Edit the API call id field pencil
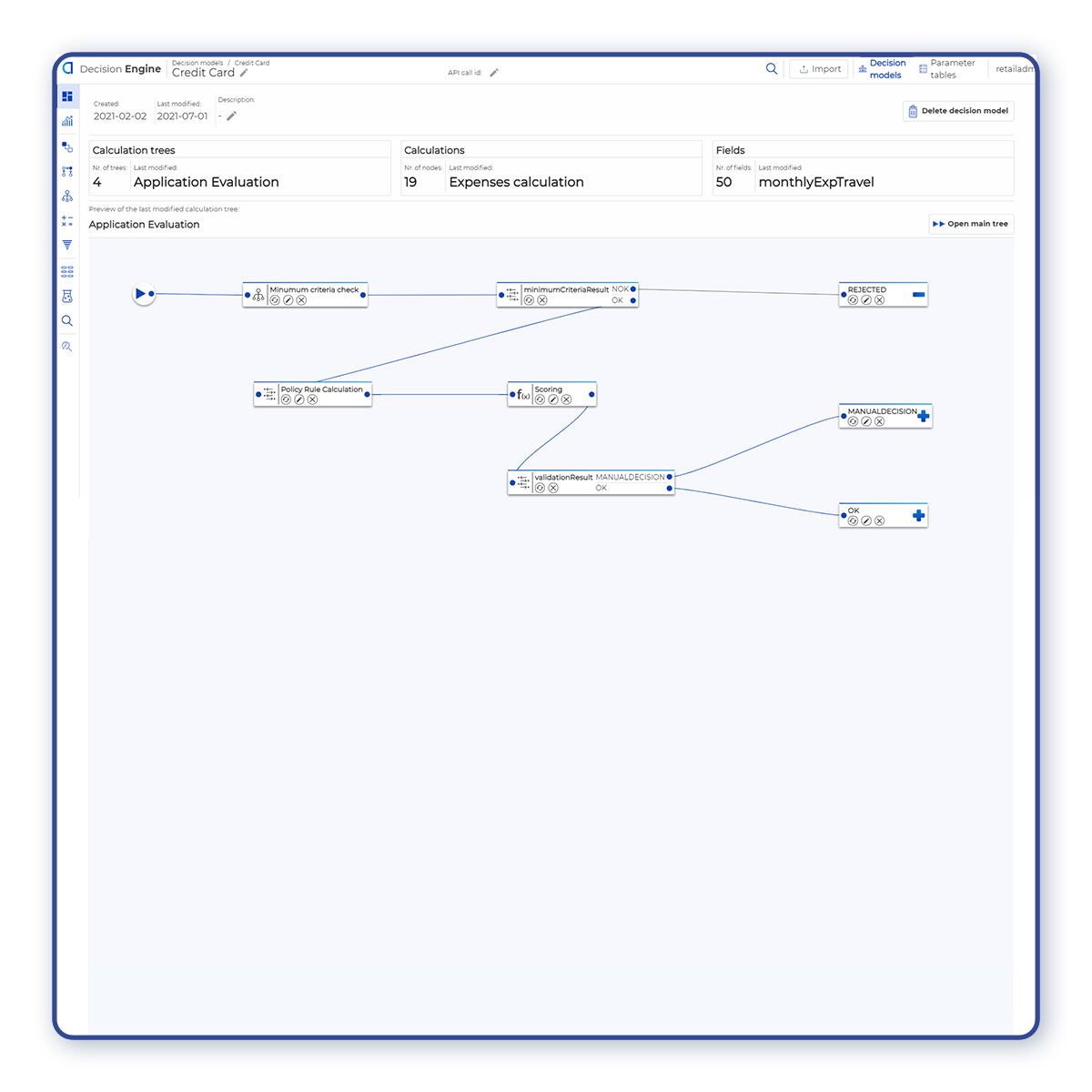 pyautogui.click(x=494, y=73)
